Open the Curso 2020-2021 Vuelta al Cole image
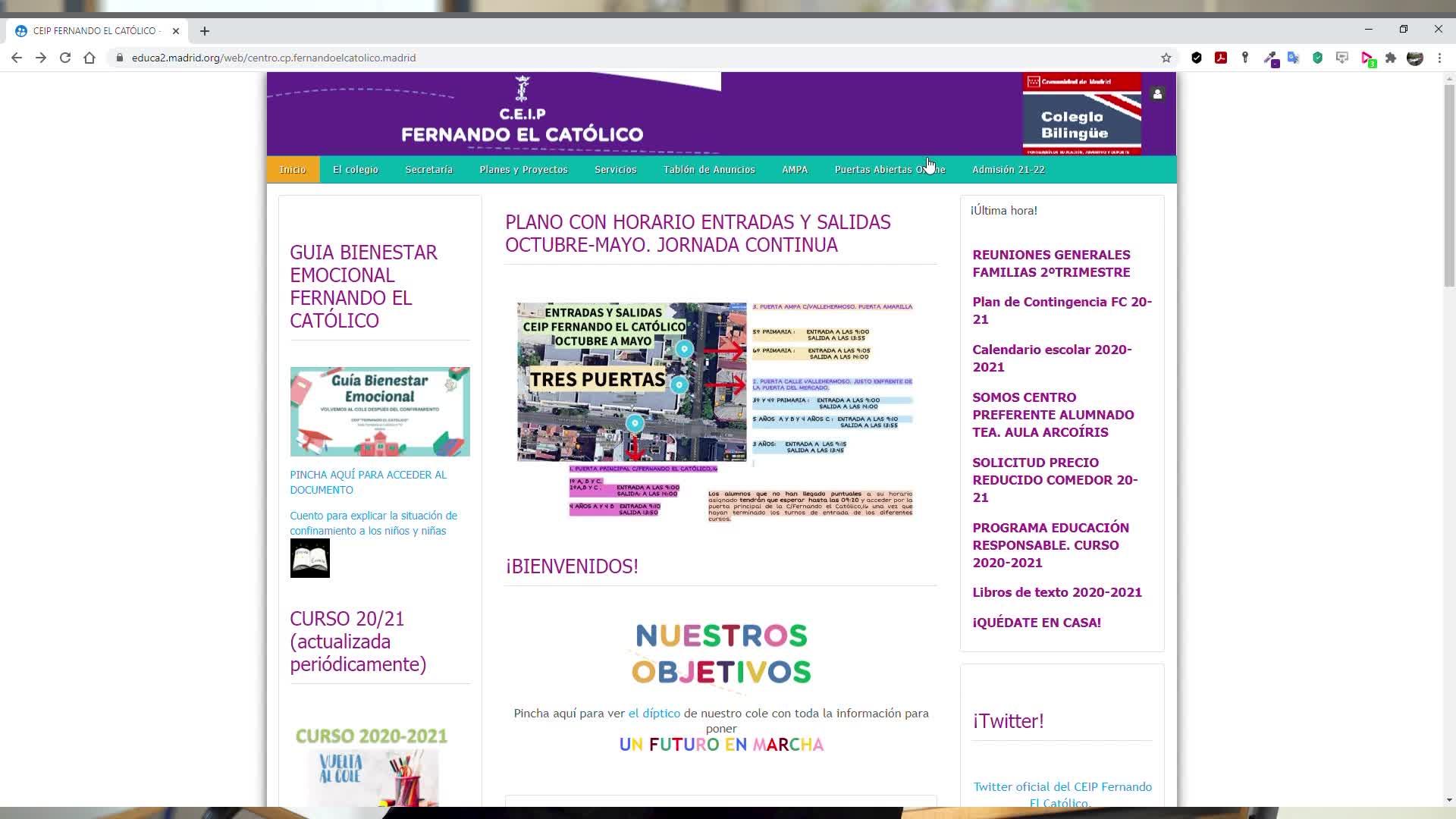 [x=372, y=767]
